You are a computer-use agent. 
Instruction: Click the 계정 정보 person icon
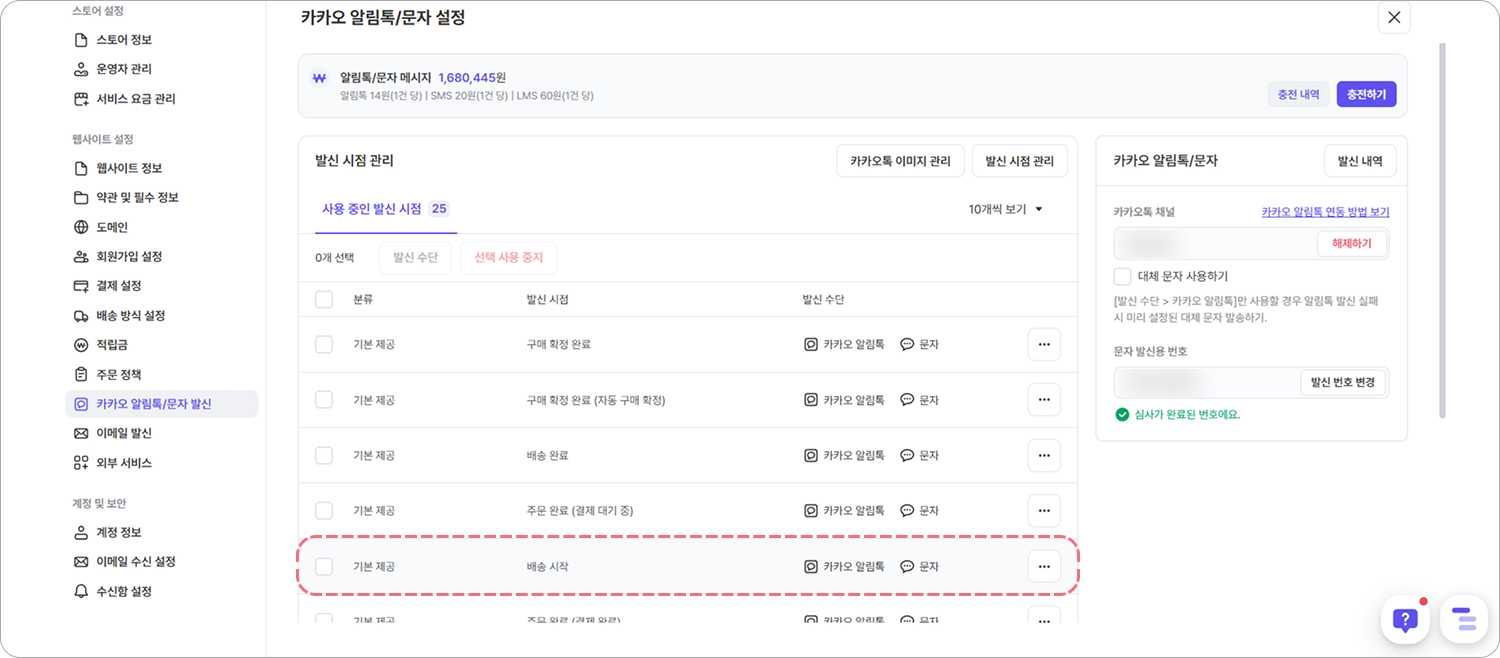81,532
